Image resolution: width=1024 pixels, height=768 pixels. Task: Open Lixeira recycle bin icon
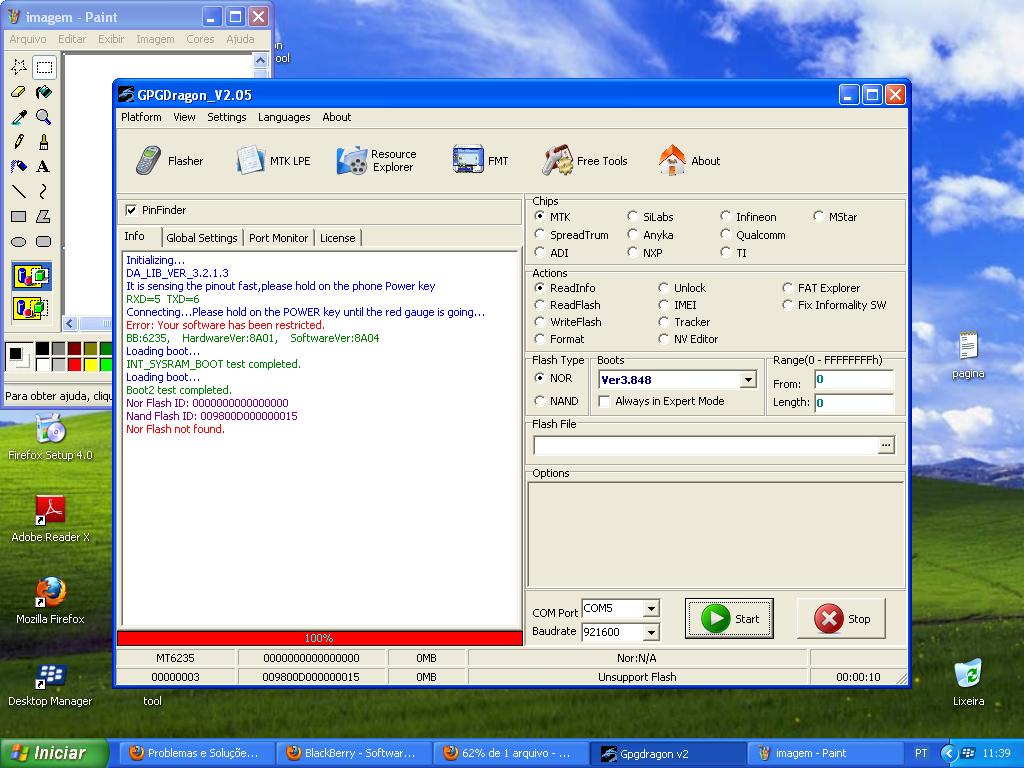(x=968, y=682)
